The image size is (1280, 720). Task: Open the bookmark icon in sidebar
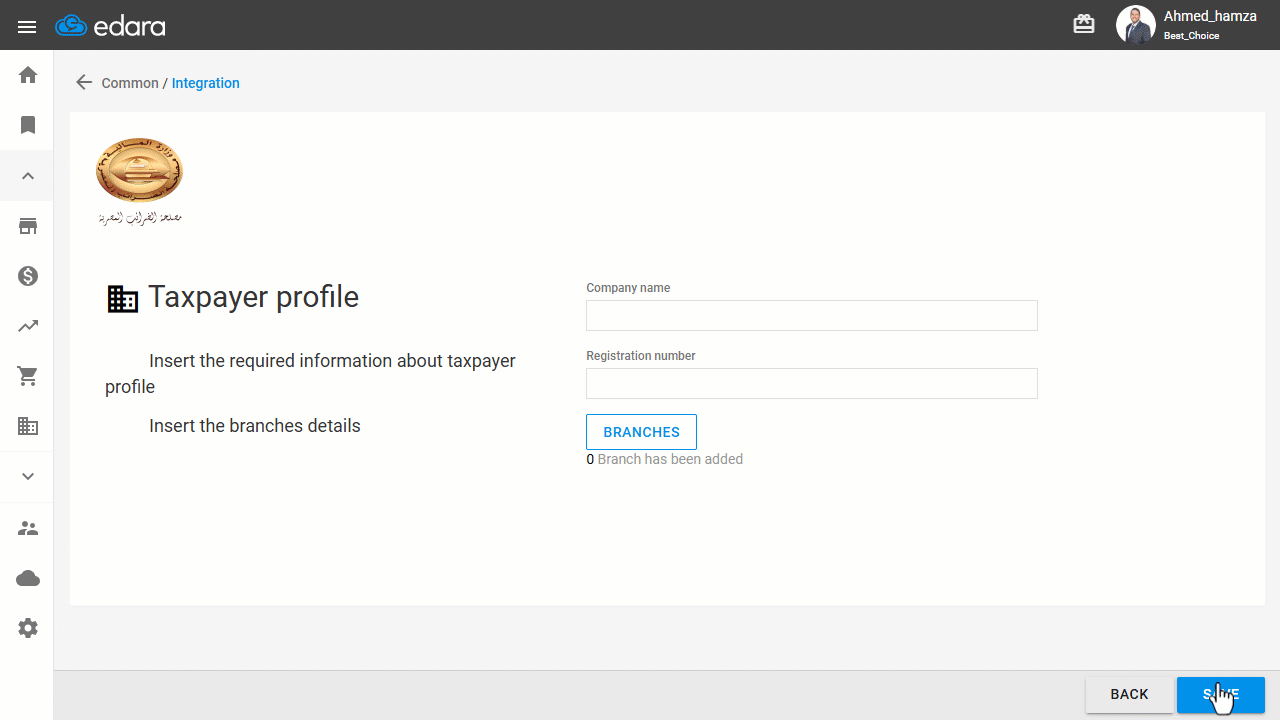click(28, 125)
